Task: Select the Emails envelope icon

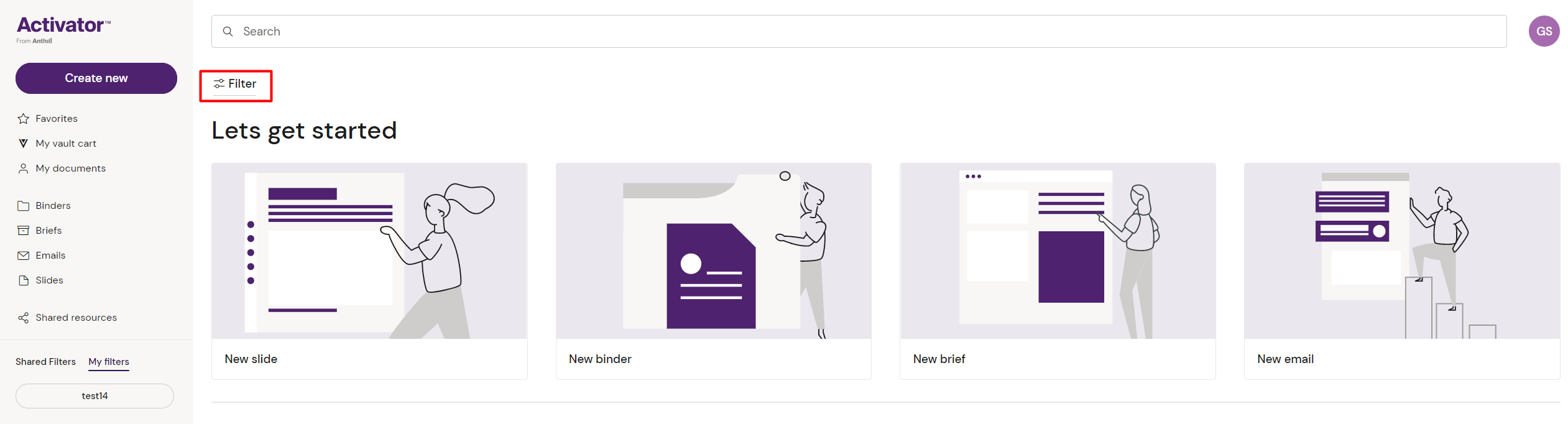Action: pyautogui.click(x=24, y=256)
